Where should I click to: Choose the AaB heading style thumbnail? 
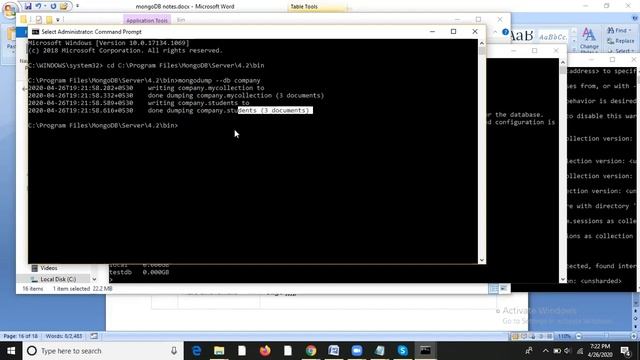click(521, 36)
